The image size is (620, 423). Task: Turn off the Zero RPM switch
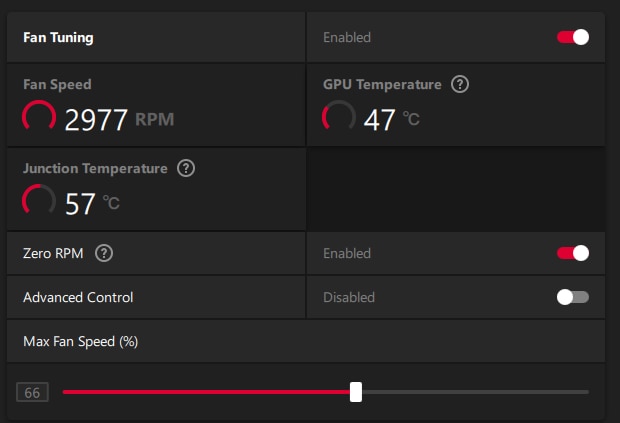pyautogui.click(x=573, y=253)
